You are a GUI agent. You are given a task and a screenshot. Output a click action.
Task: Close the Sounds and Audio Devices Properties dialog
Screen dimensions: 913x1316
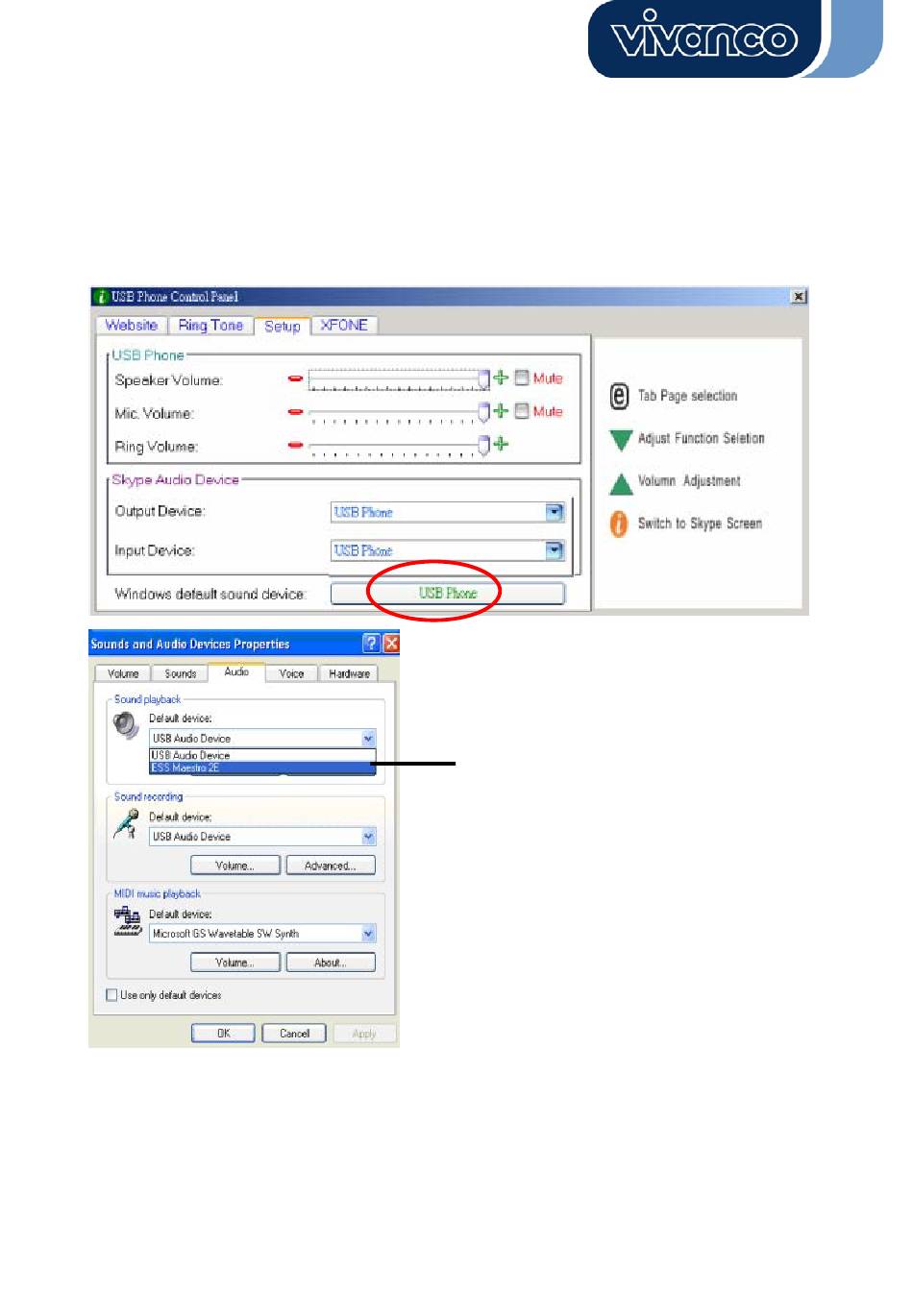[x=390, y=644]
